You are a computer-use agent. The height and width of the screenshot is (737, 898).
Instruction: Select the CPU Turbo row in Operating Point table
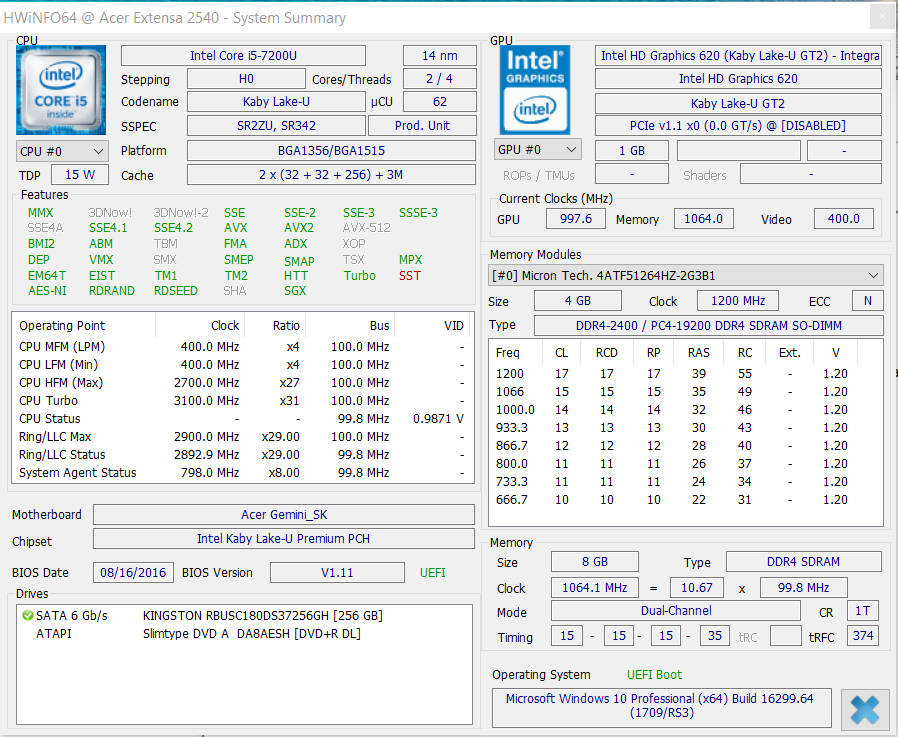240,401
